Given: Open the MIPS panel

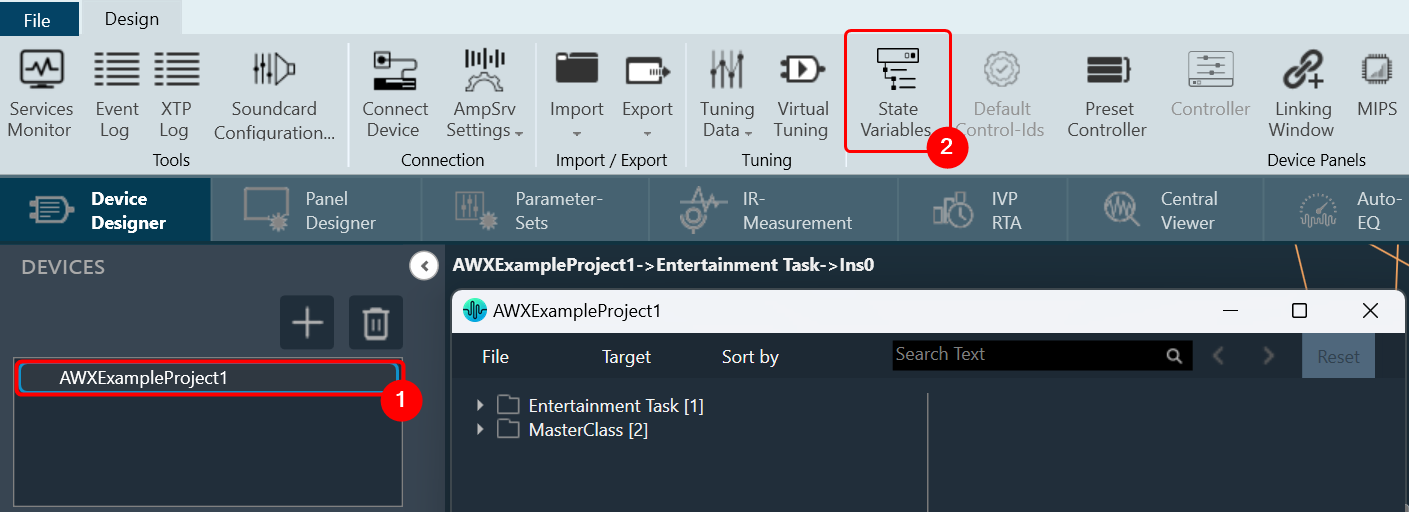Looking at the screenshot, I should (1377, 85).
